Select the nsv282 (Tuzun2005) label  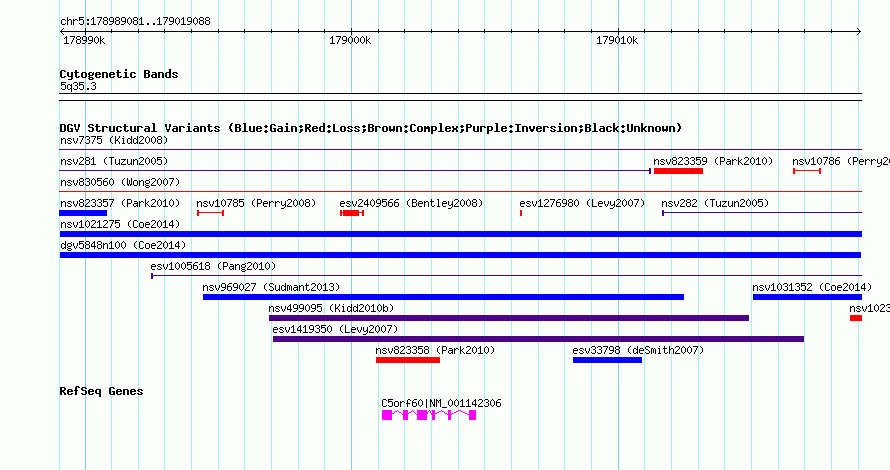pyautogui.click(x=715, y=203)
